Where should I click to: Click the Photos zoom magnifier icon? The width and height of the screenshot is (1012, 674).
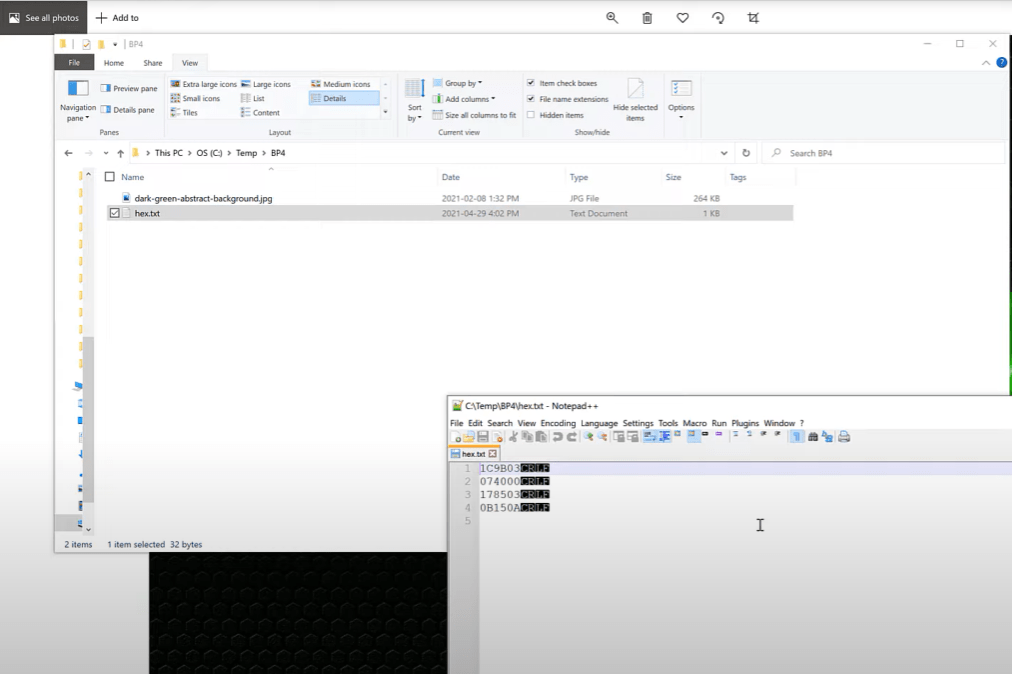pos(612,18)
